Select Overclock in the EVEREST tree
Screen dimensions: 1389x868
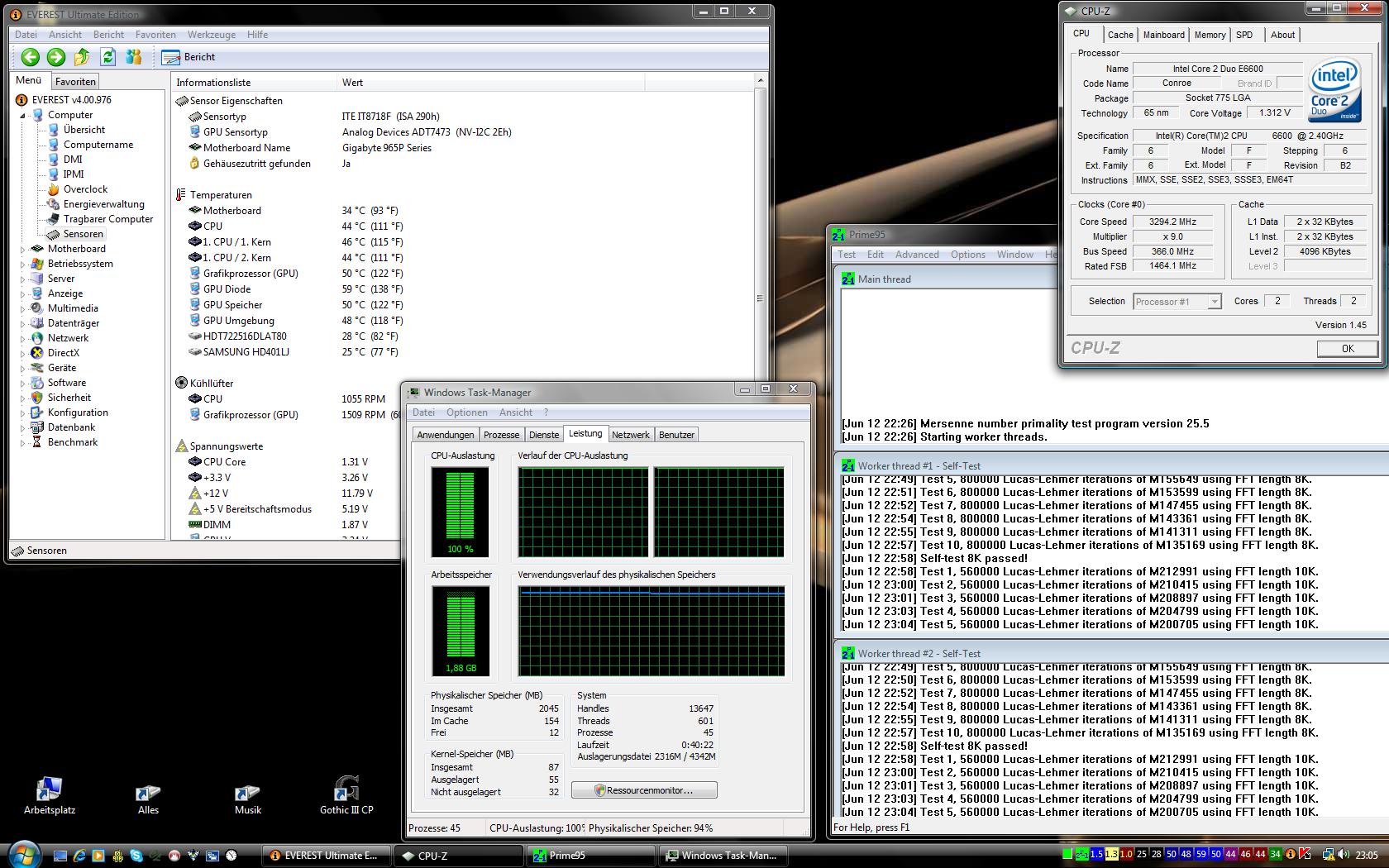(x=85, y=189)
